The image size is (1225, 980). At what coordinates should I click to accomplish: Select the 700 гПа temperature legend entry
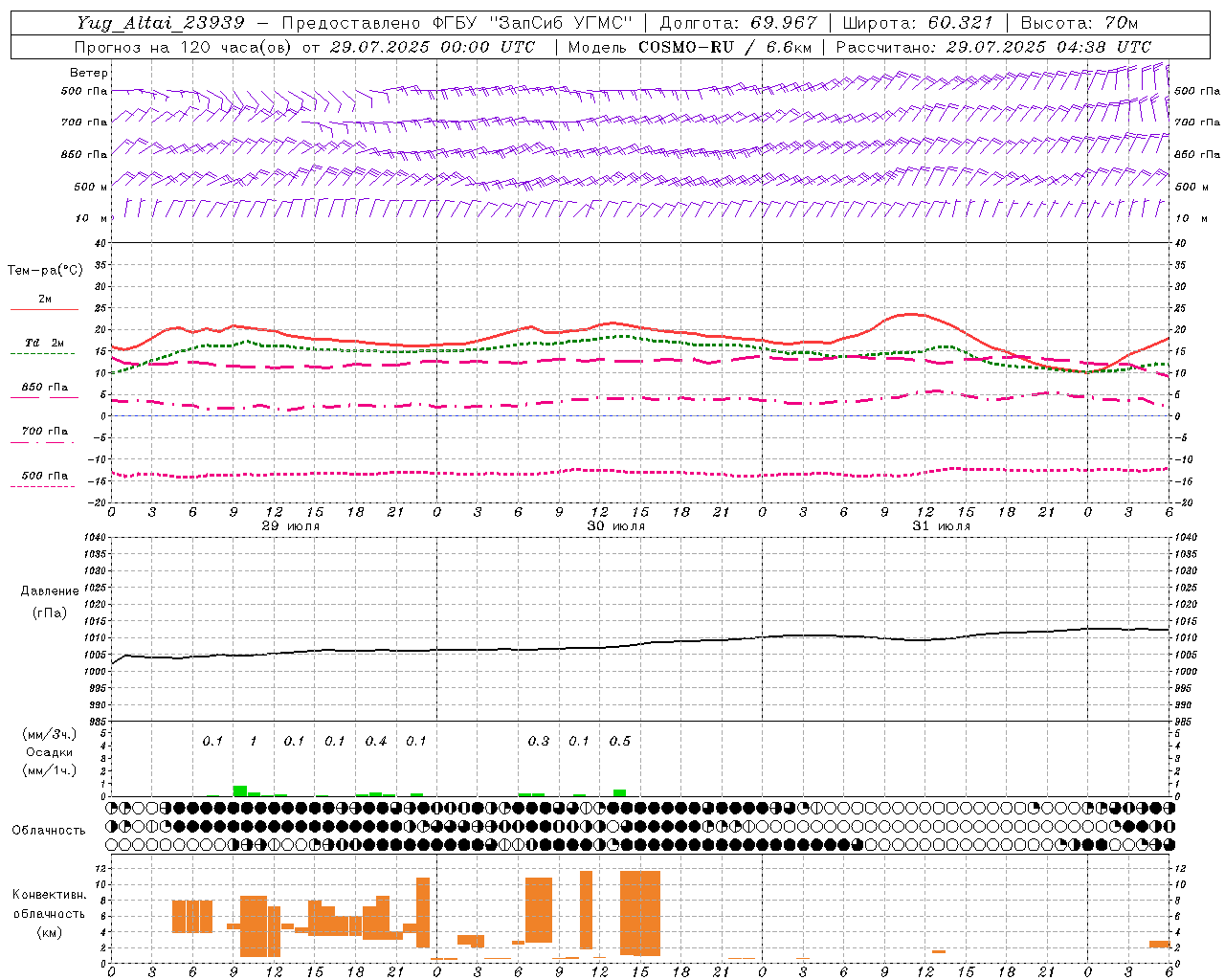click(x=44, y=431)
